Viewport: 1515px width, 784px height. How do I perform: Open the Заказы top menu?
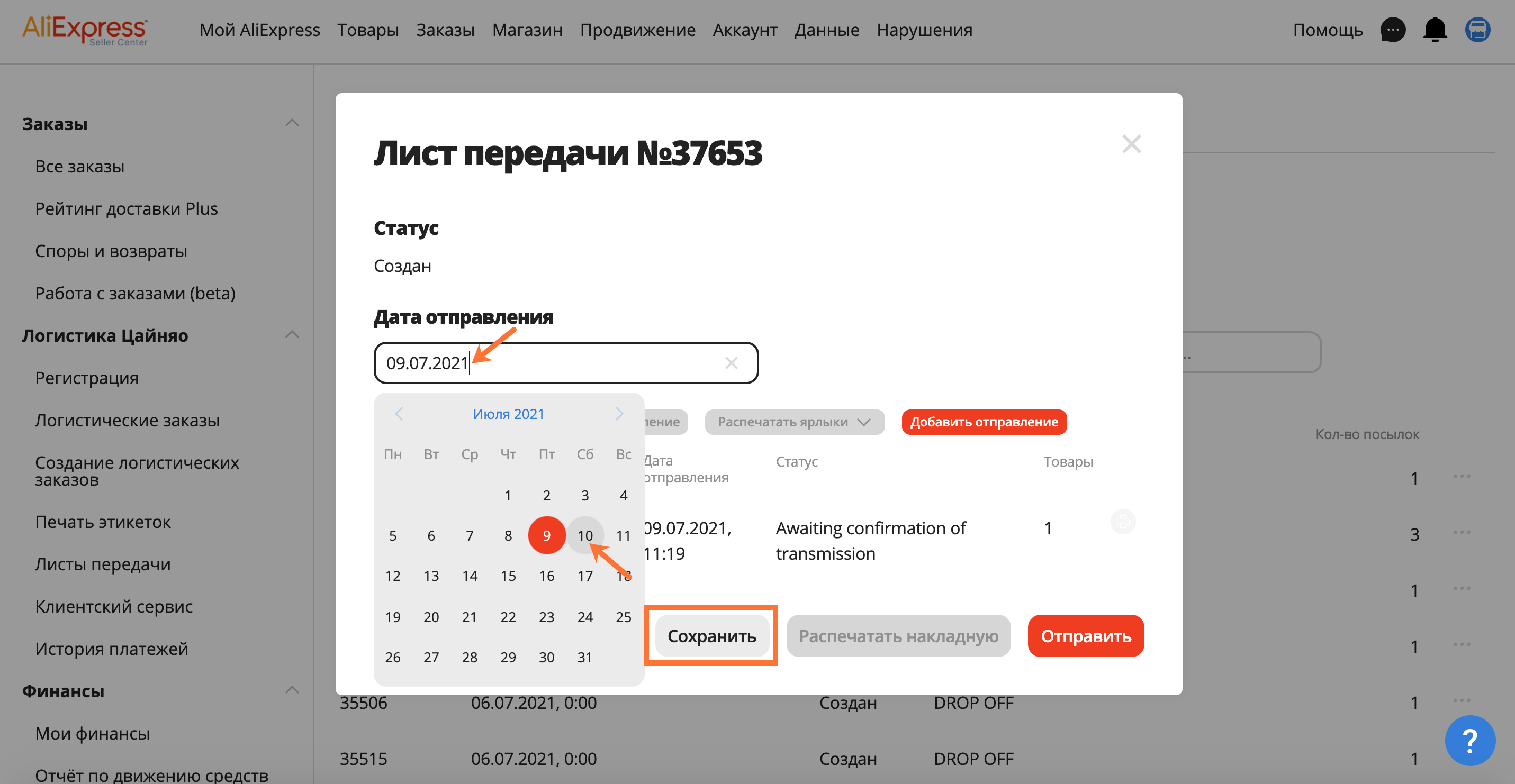pos(445,30)
